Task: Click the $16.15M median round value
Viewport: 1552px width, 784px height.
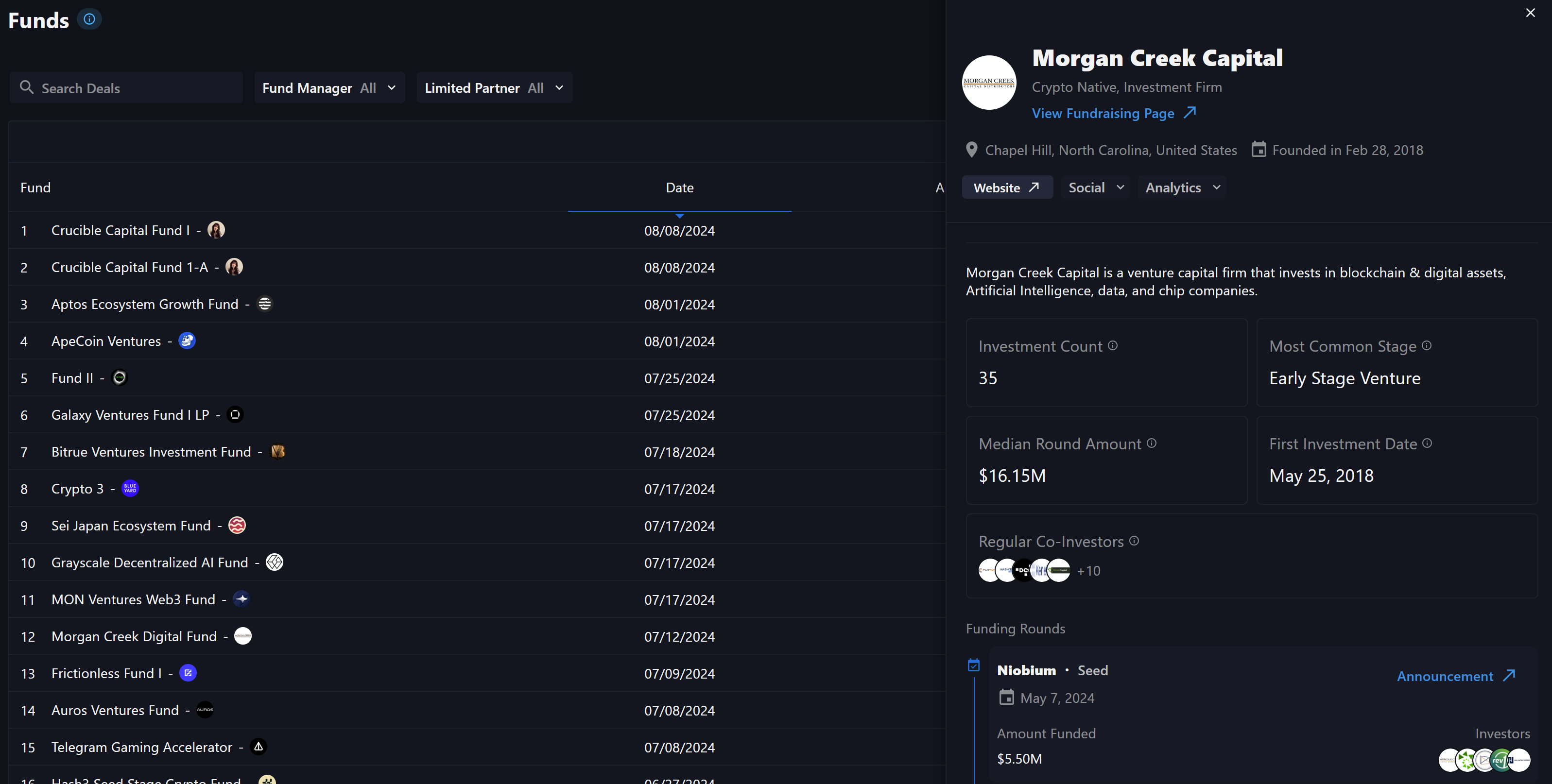Action: 1012,476
